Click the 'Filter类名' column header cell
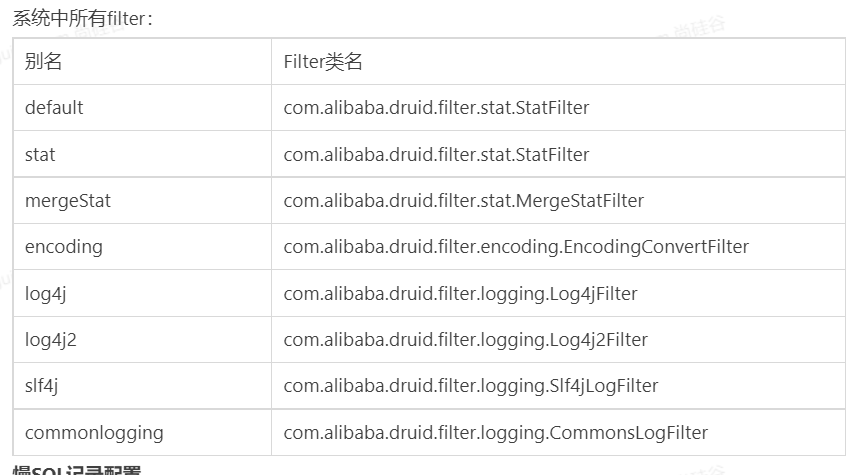 click(x=558, y=61)
